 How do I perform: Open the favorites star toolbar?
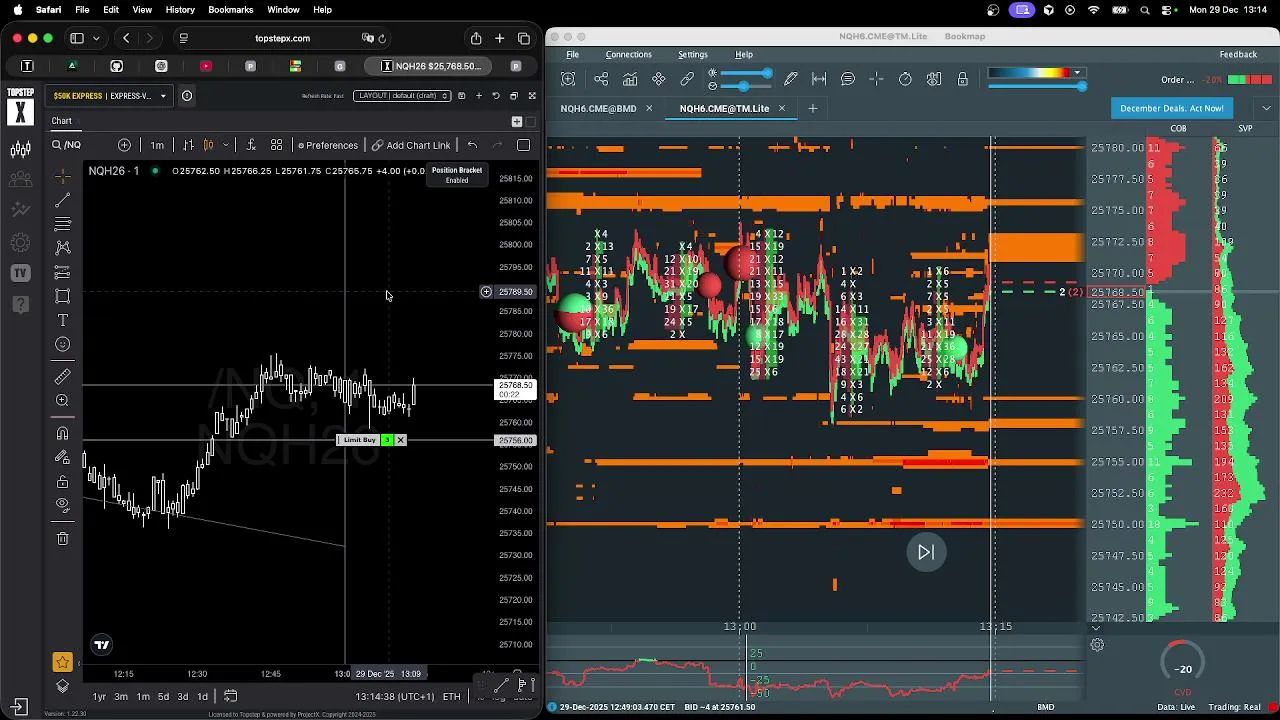pyautogui.click(x=62, y=661)
